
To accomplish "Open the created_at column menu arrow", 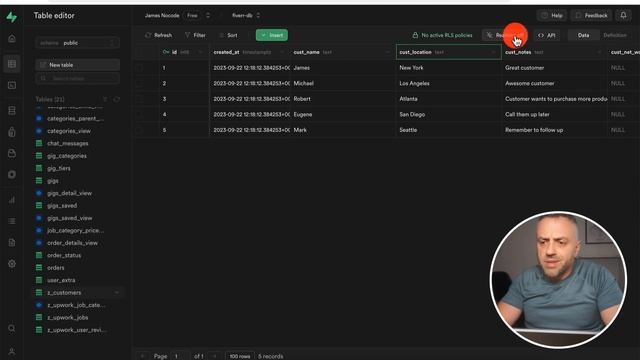I will pyautogui.click(x=282, y=52).
